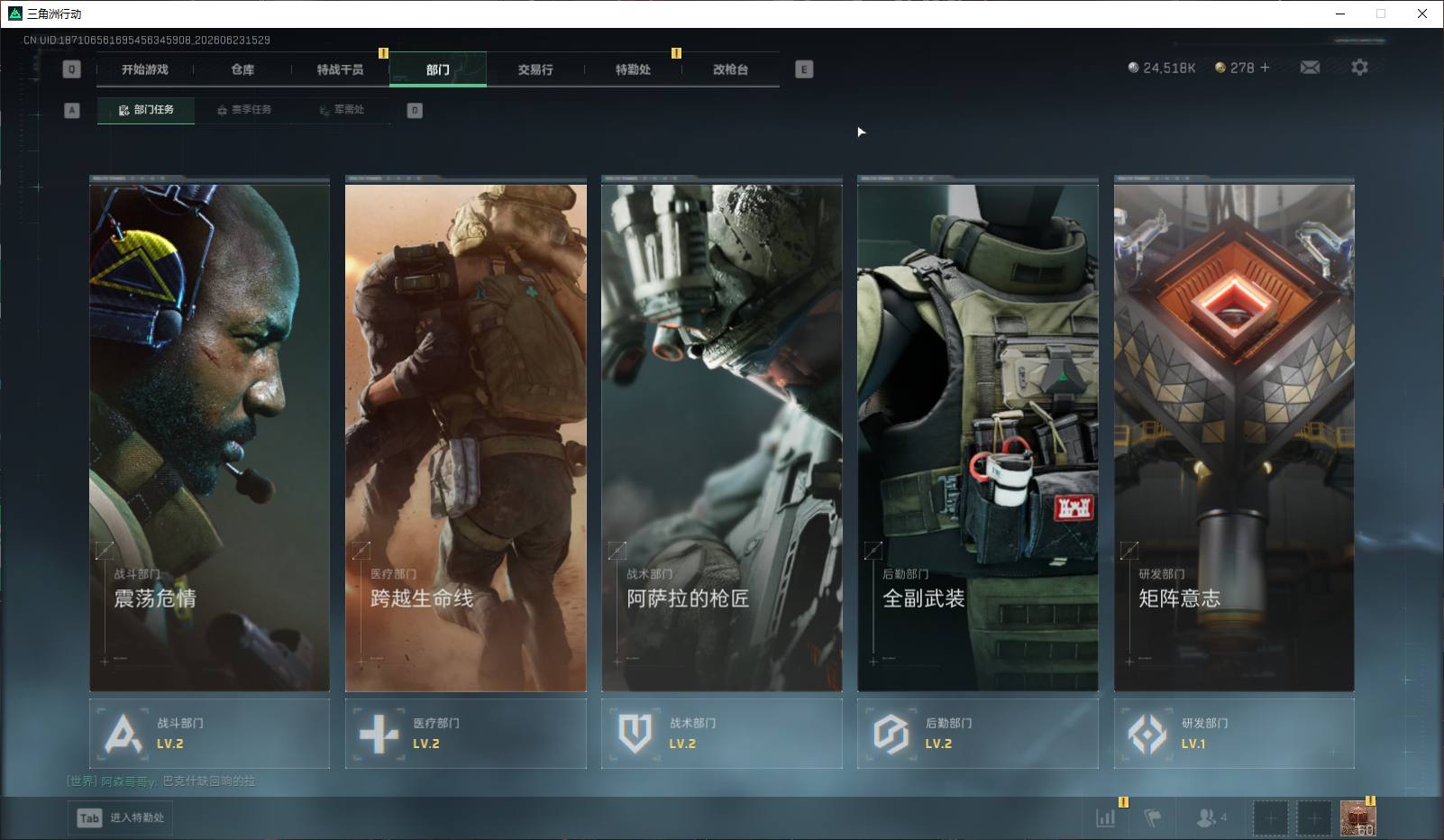
Task: Click the Q key navigation icon
Action: tap(72, 69)
